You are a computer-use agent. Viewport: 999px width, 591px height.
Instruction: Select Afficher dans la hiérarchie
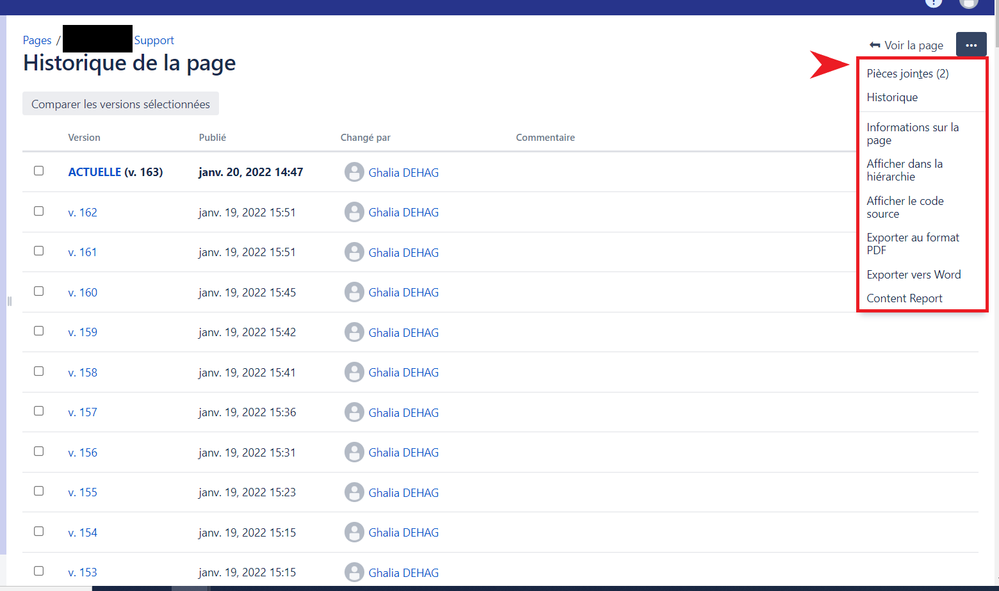pos(905,170)
